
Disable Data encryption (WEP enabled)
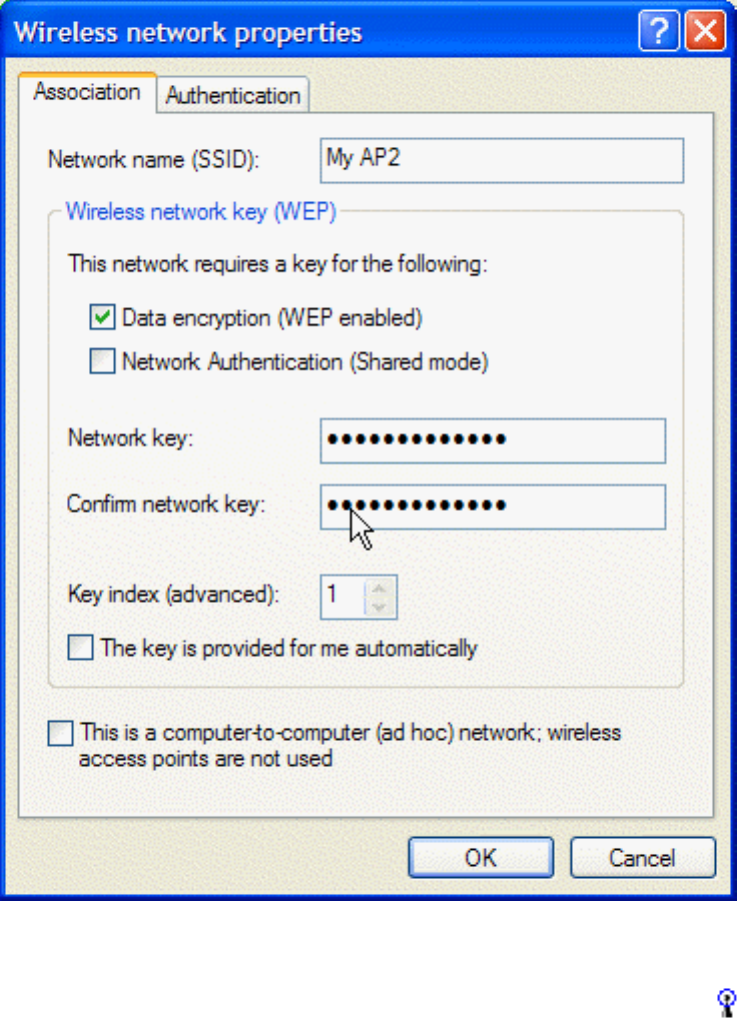click(x=102, y=318)
